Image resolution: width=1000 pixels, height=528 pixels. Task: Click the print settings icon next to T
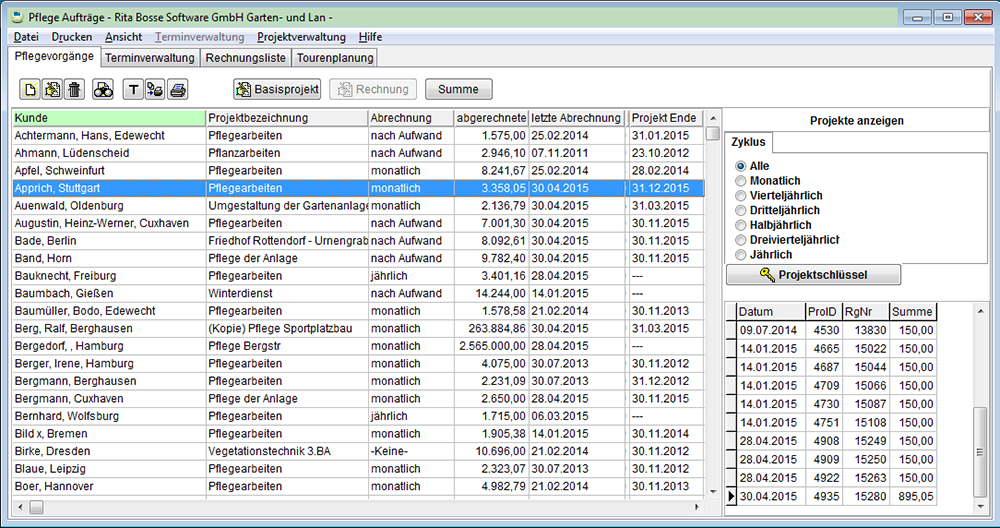pos(155,90)
